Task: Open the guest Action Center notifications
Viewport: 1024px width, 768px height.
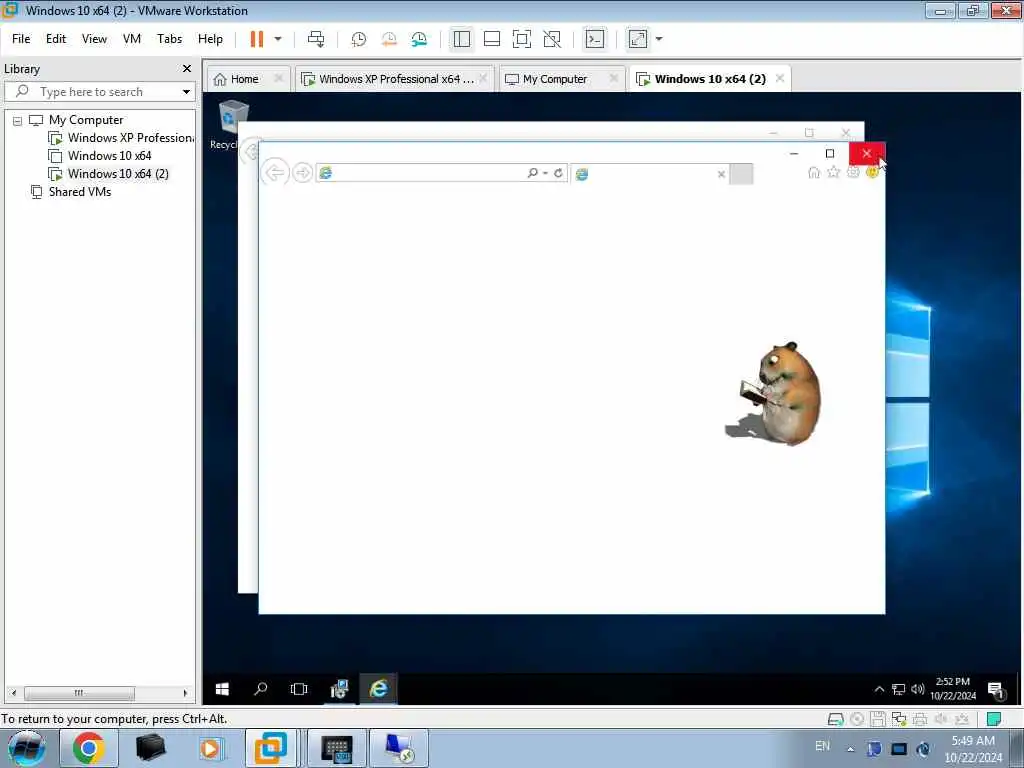Action: pyautogui.click(x=996, y=690)
